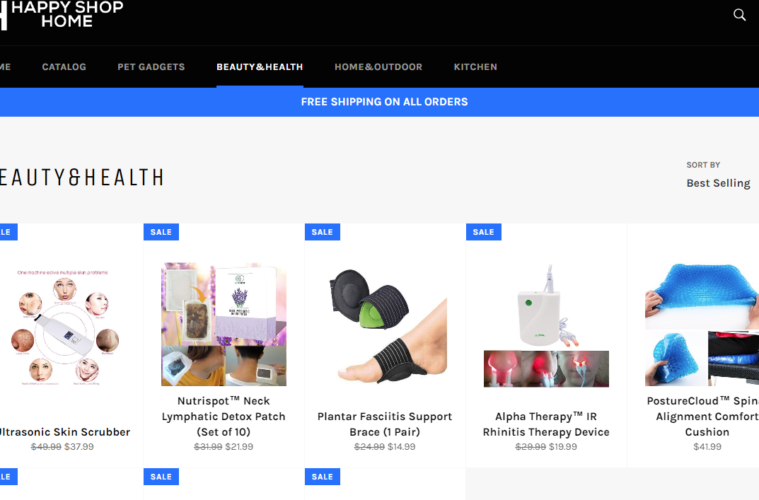The width and height of the screenshot is (759, 500).
Task: Click Plantar Fasciitis Support Brace (1 Pair) title
Action: pyautogui.click(x=385, y=424)
